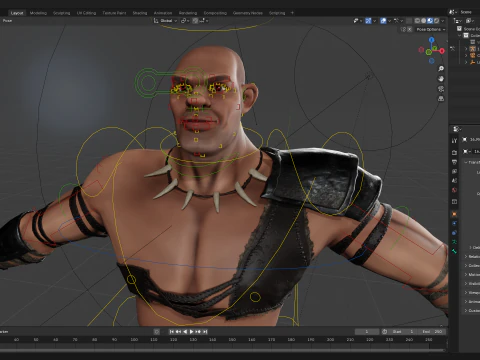Click the End frame field
The image size is (480, 360).
pyautogui.click(x=432, y=332)
